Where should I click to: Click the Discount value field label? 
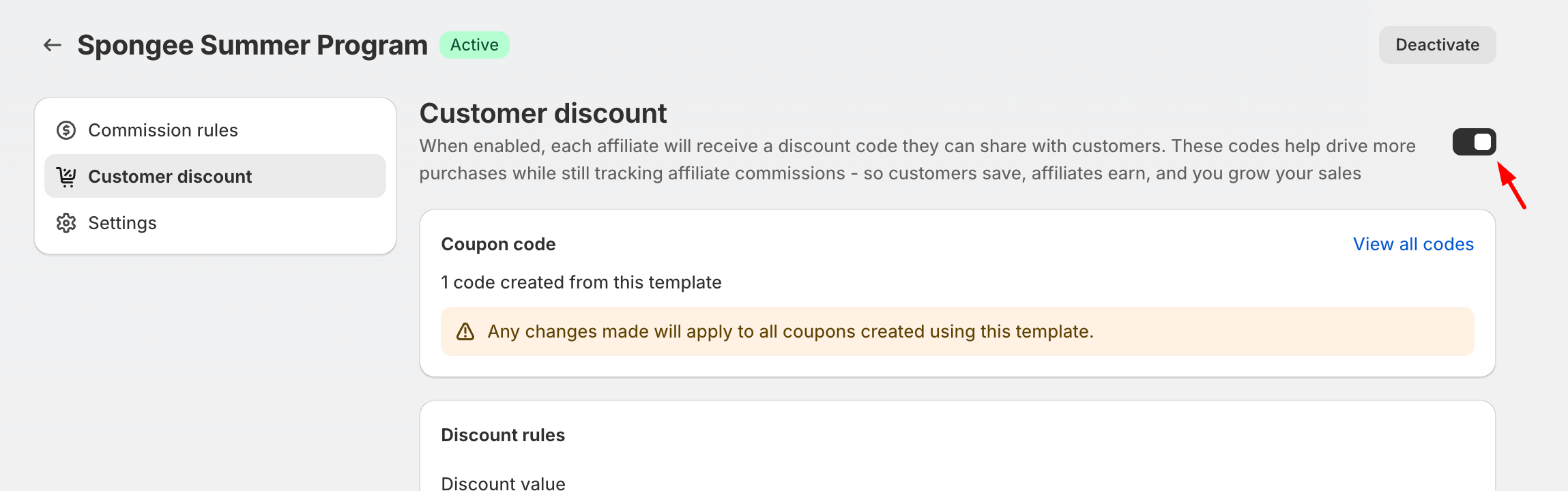click(x=503, y=483)
